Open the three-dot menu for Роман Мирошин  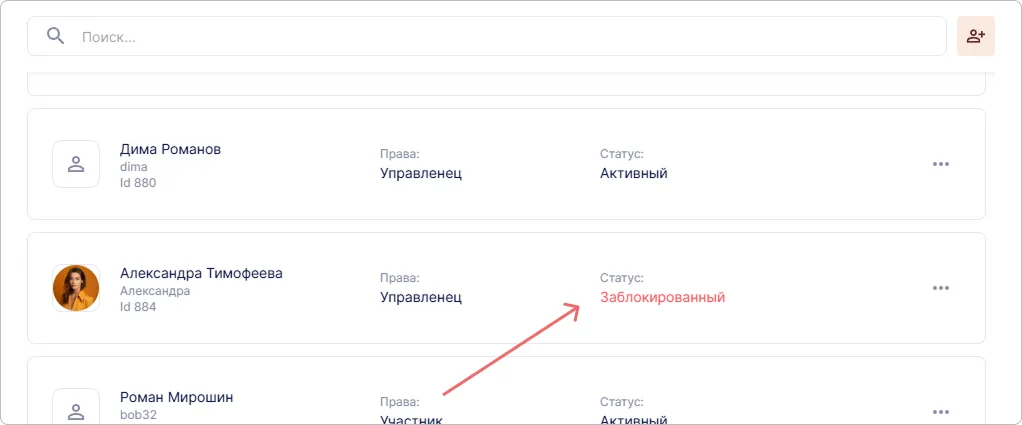point(940,411)
